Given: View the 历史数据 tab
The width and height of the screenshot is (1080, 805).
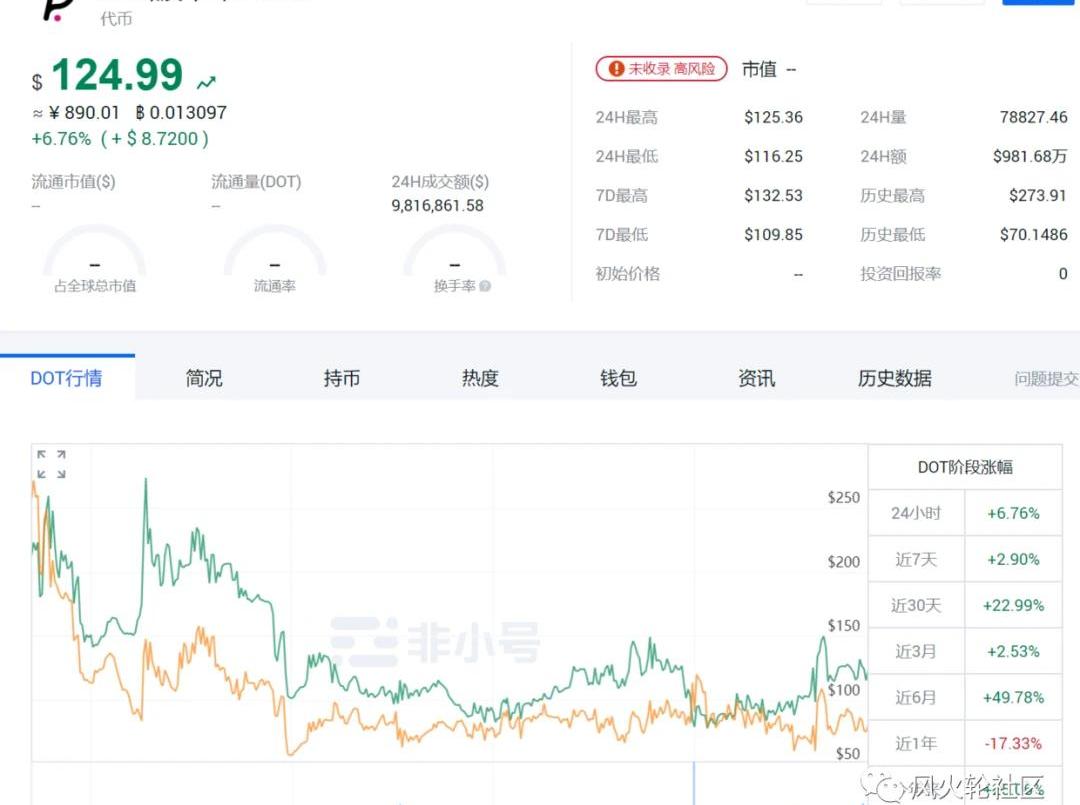Looking at the screenshot, I should 894,378.
